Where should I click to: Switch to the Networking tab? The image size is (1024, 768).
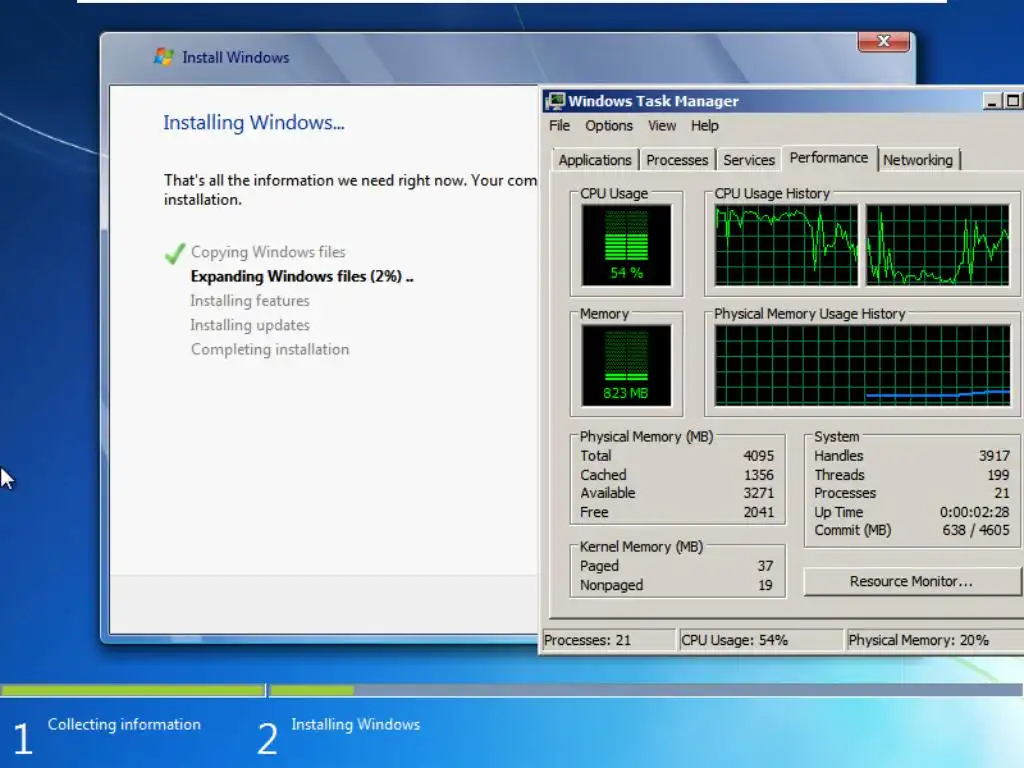[918, 160]
